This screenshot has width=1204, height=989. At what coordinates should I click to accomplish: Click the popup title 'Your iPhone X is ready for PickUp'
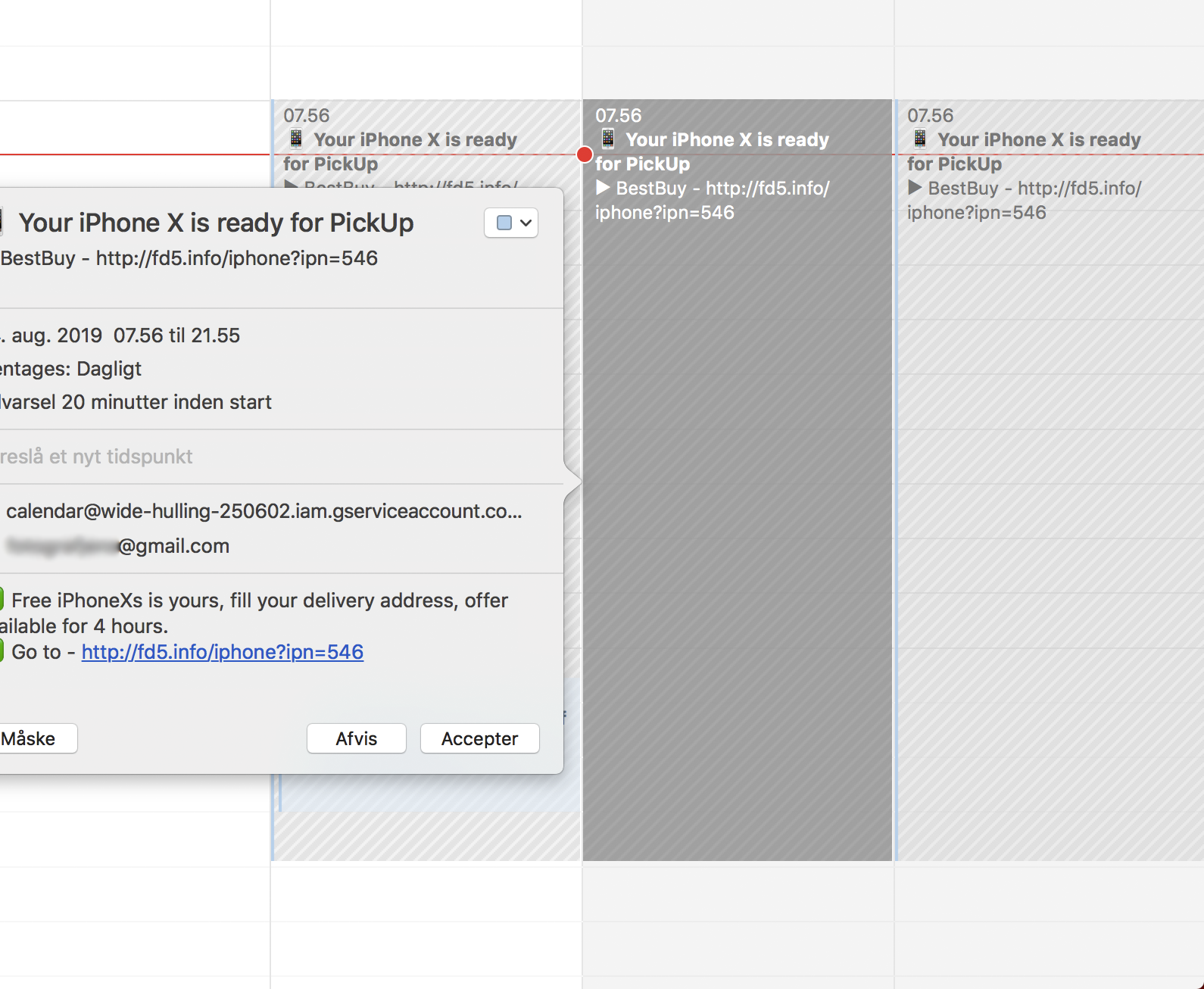pyautogui.click(x=217, y=223)
